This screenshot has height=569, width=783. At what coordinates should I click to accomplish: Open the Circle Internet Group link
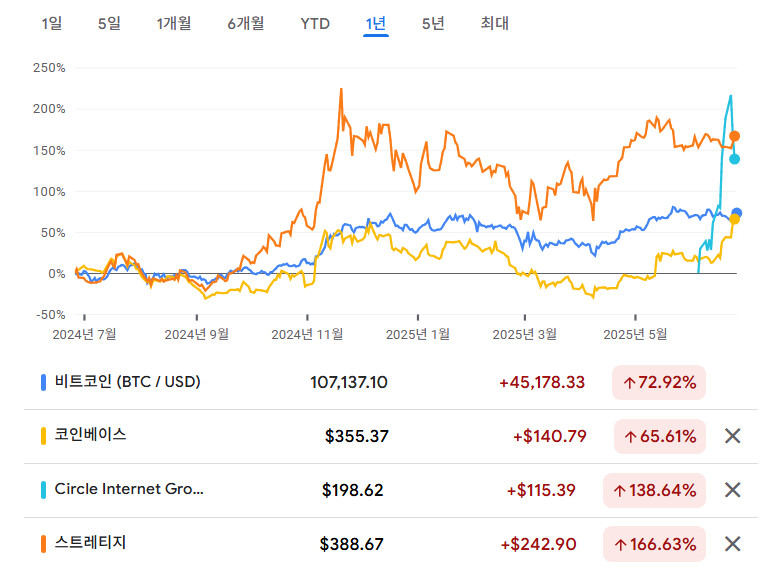129,490
